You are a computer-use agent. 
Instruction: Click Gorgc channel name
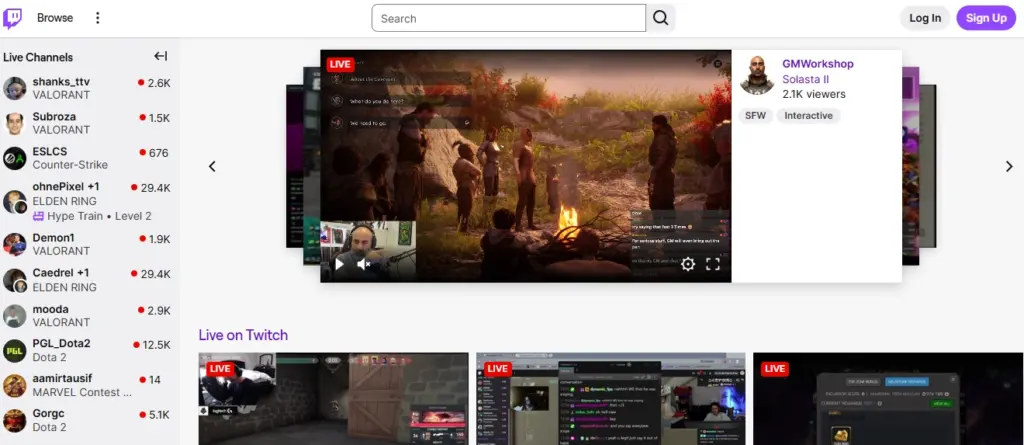pyautogui.click(x=48, y=414)
